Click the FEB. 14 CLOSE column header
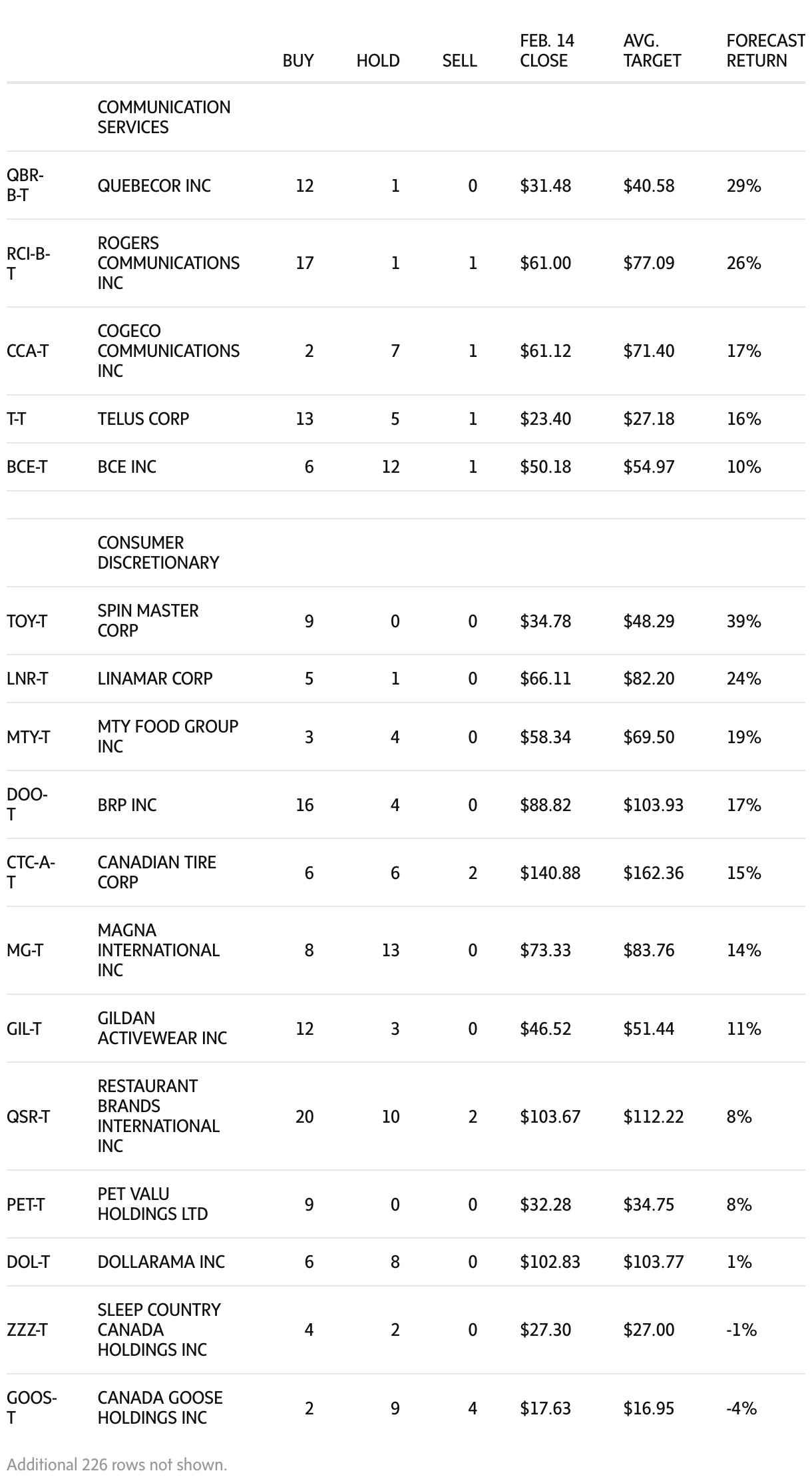 pyautogui.click(x=546, y=51)
